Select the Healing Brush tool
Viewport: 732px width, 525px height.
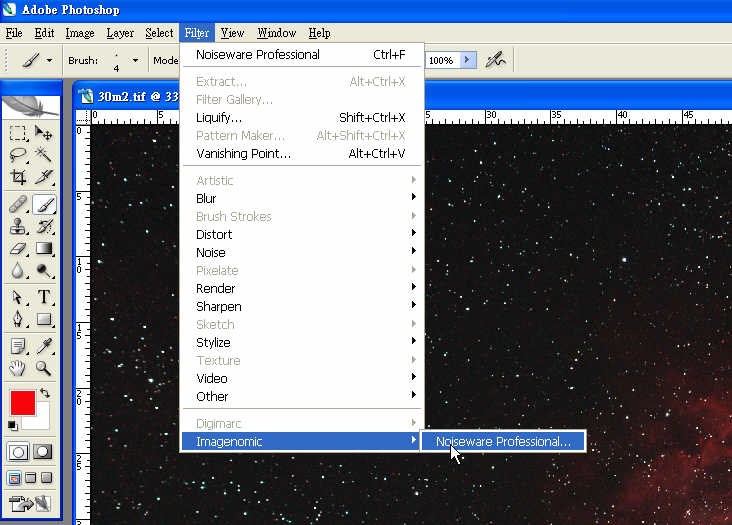pos(18,204)
